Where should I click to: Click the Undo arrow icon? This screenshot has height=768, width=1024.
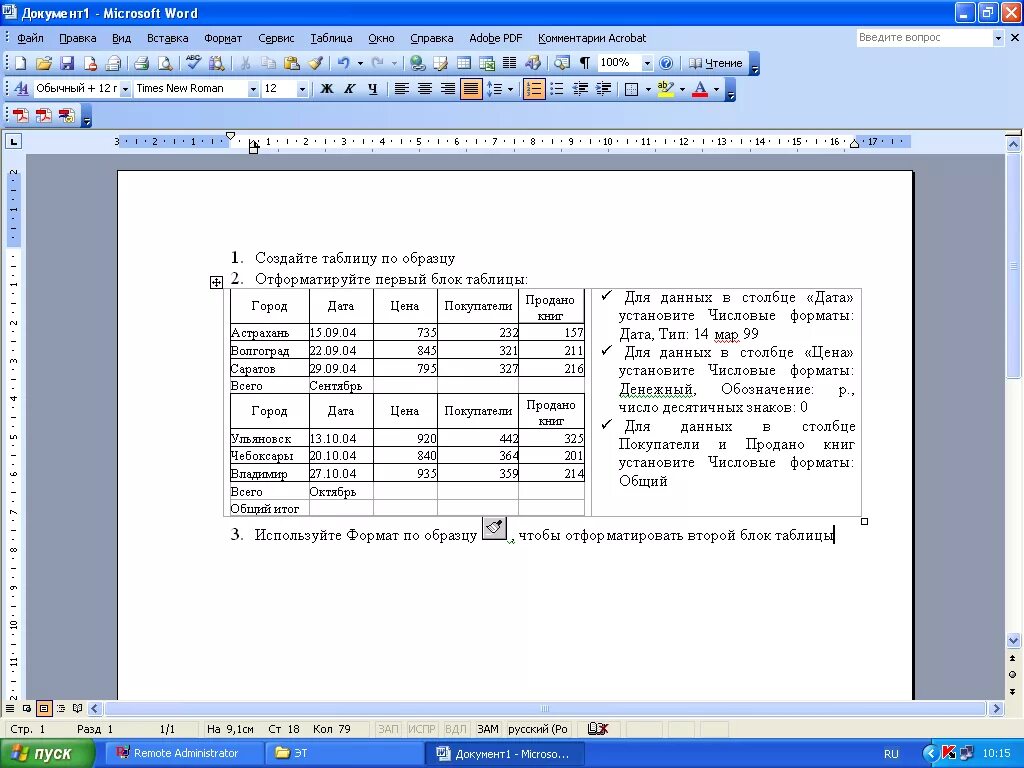coord(344,63)
